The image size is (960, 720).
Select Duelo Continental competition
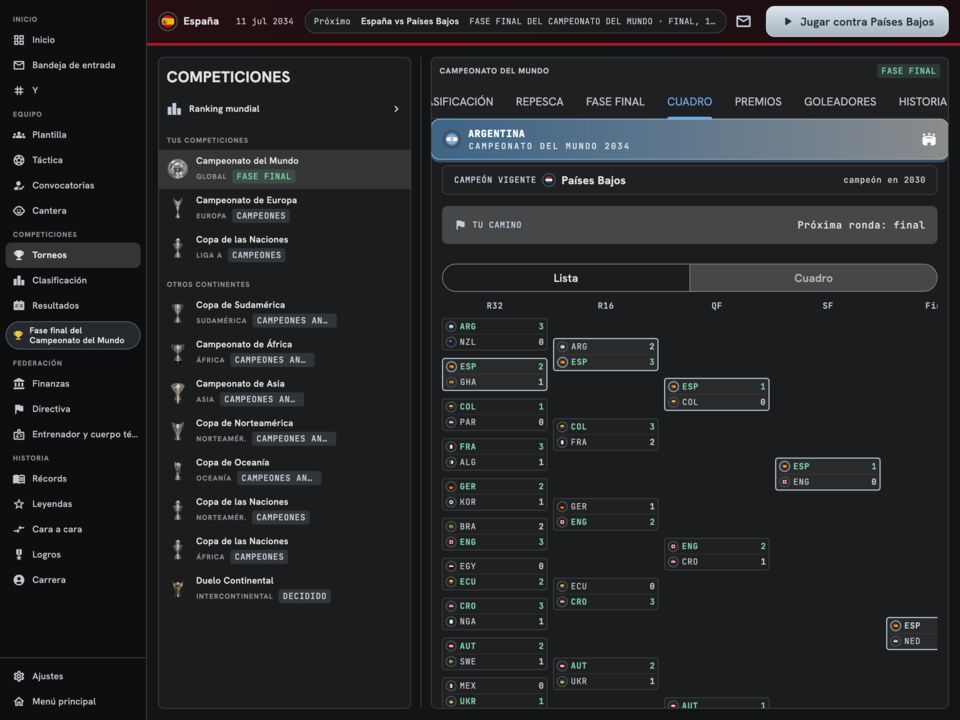click(285, 589)
